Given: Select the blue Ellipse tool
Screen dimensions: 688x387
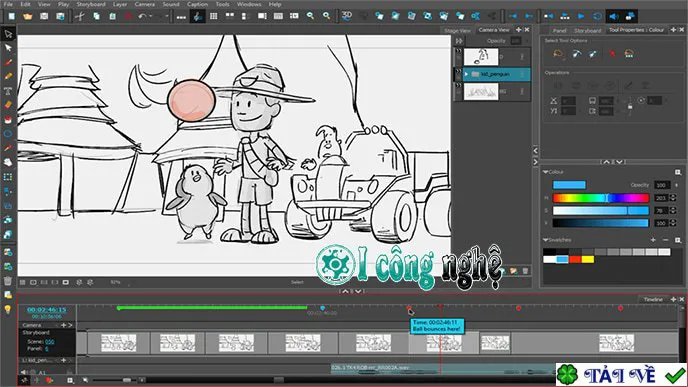Looking at the screenshot, I should pos(8,133).
